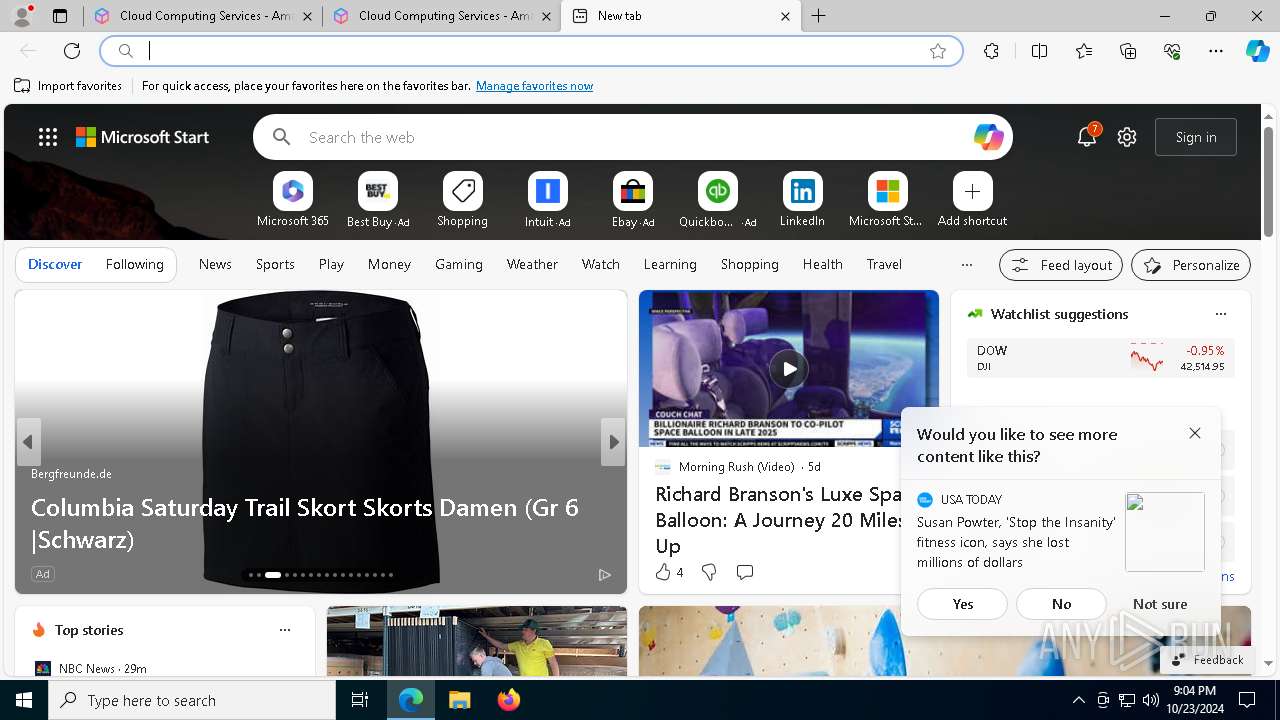Show the previous carousel slide
Viewport: 1280px width, 720px height.
(28, 441)
